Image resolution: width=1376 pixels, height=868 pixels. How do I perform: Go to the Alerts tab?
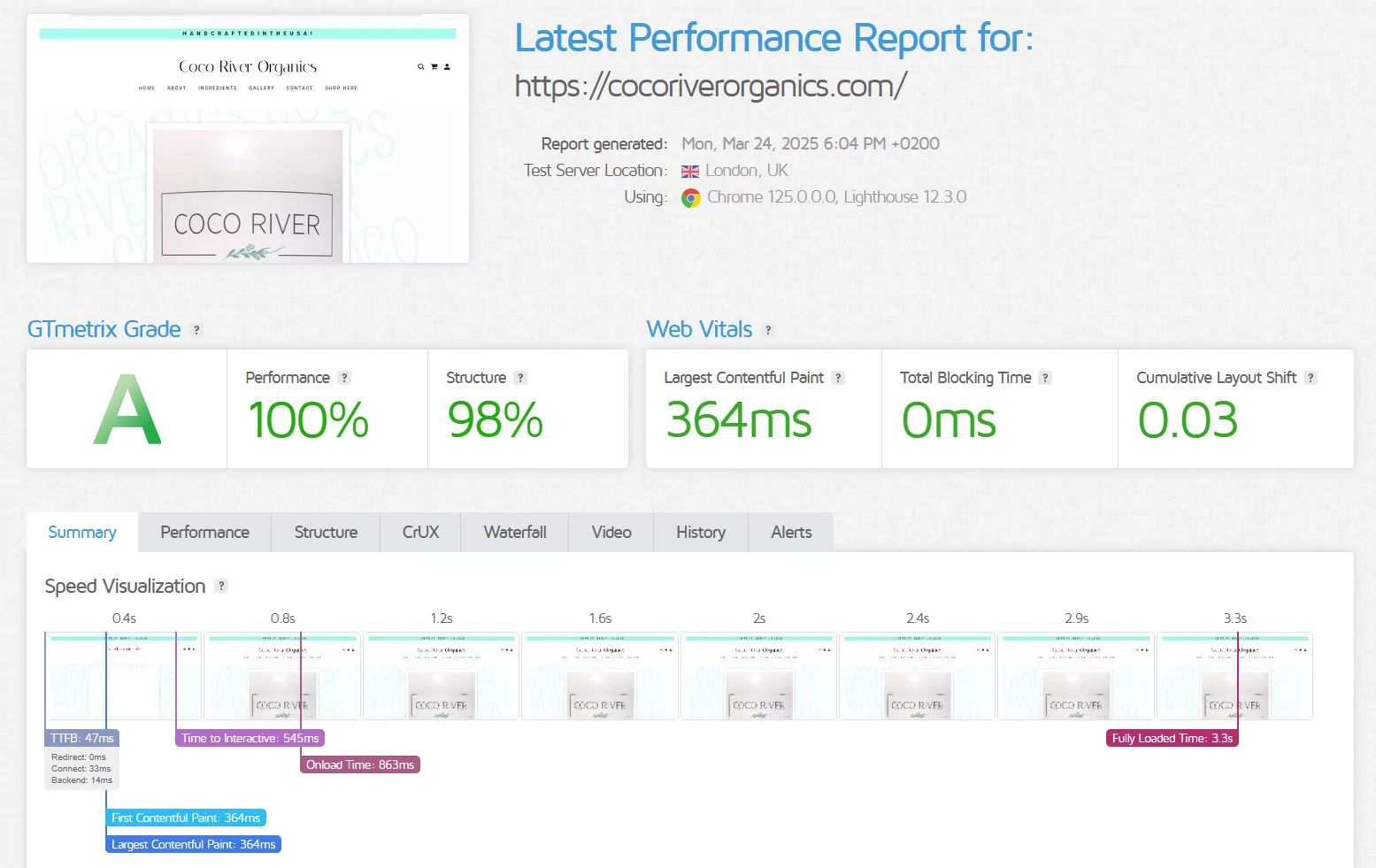(791, 533)
